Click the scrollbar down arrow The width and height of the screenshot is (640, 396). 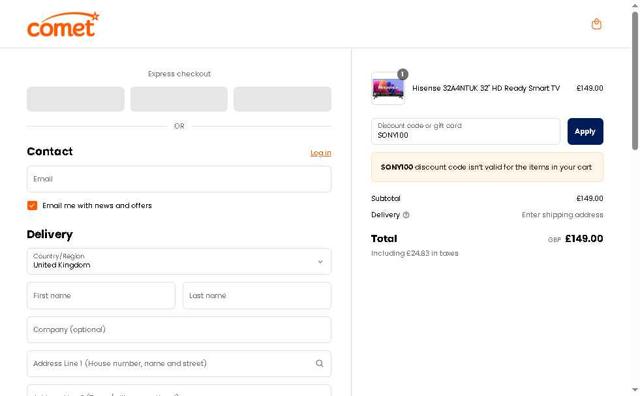[635, 390]
